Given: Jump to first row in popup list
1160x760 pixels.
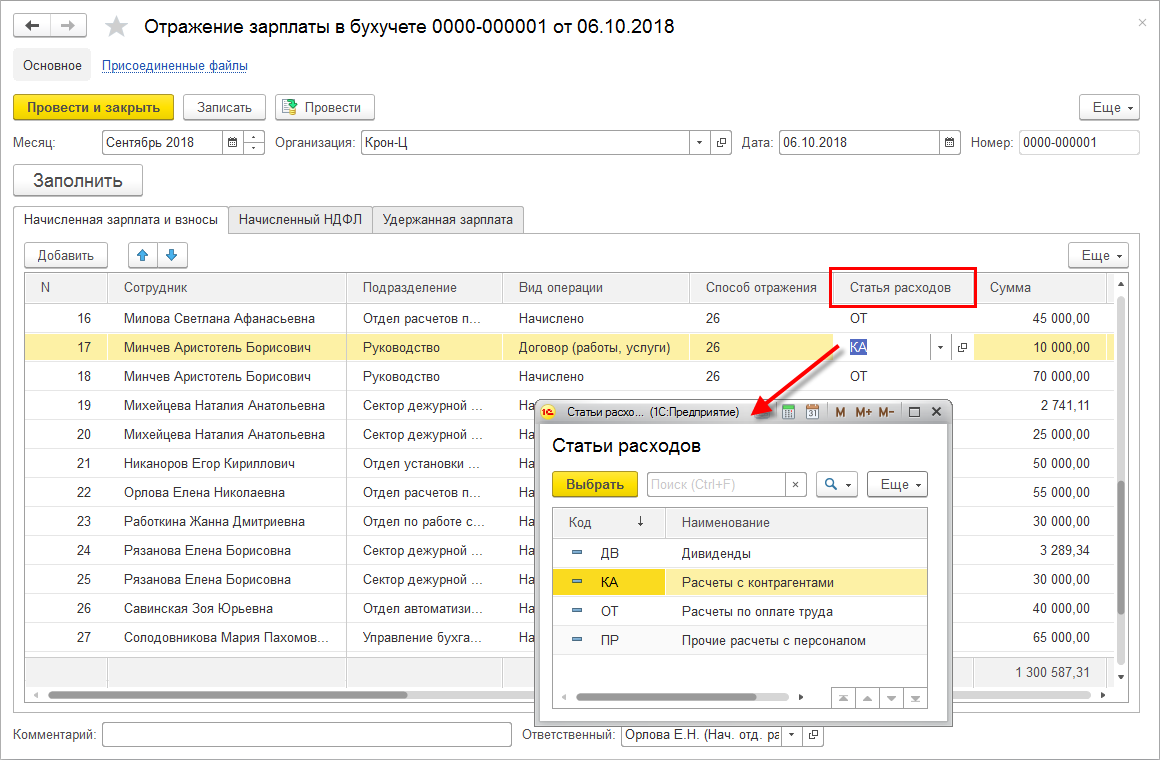Looking at the screenshot, I should tap(843, 699).
